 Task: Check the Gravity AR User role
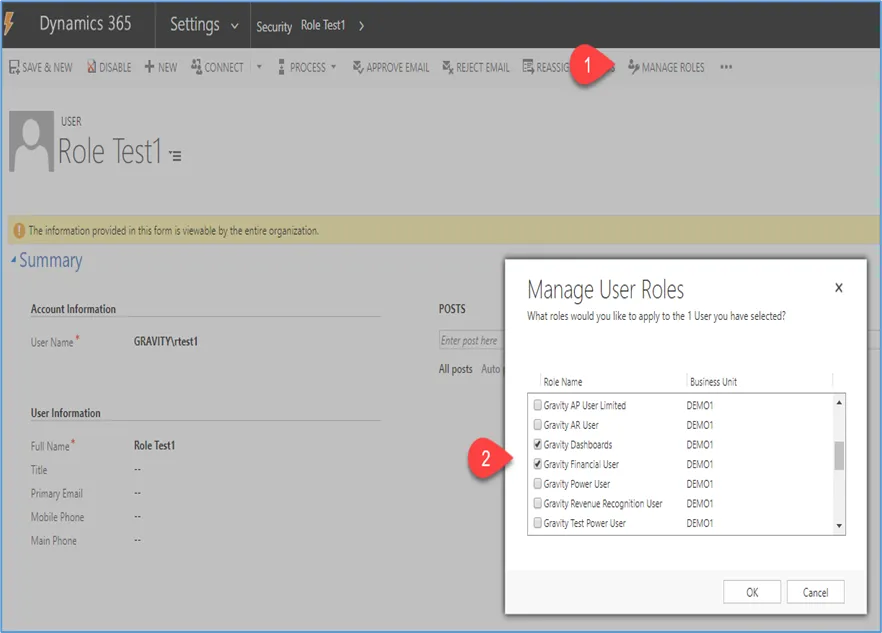point(538,425)
